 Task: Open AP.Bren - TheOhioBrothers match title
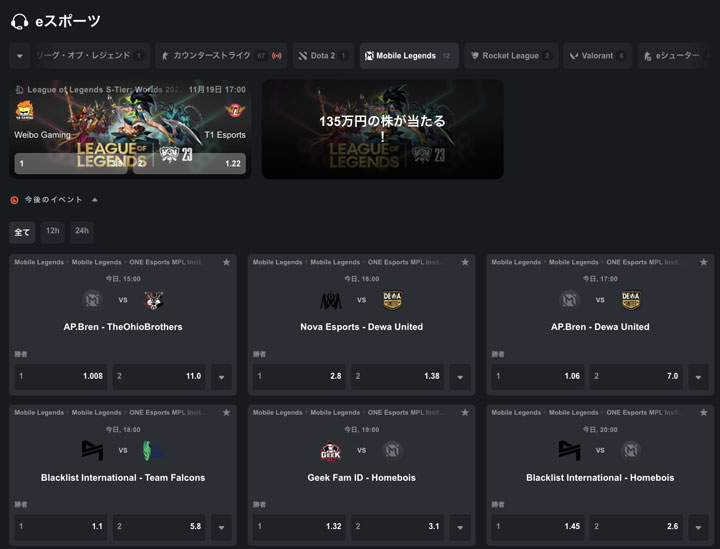123,327
